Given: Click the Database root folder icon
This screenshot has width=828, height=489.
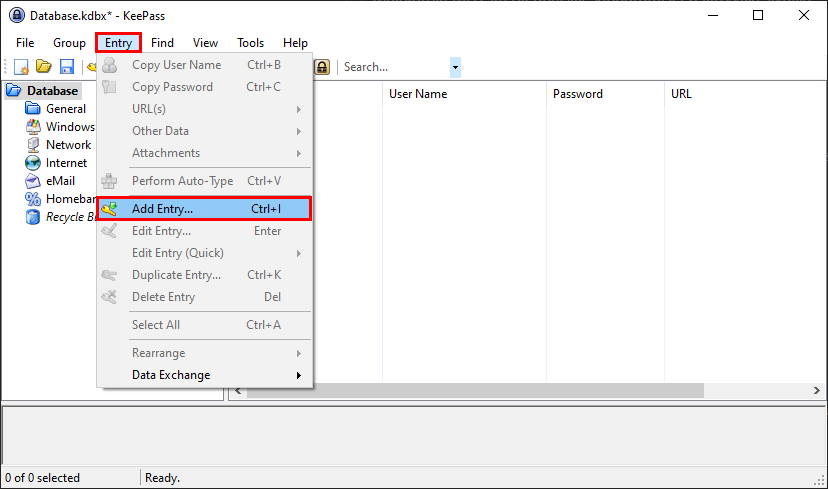Looking at the screenshot, I should [14, 90].
